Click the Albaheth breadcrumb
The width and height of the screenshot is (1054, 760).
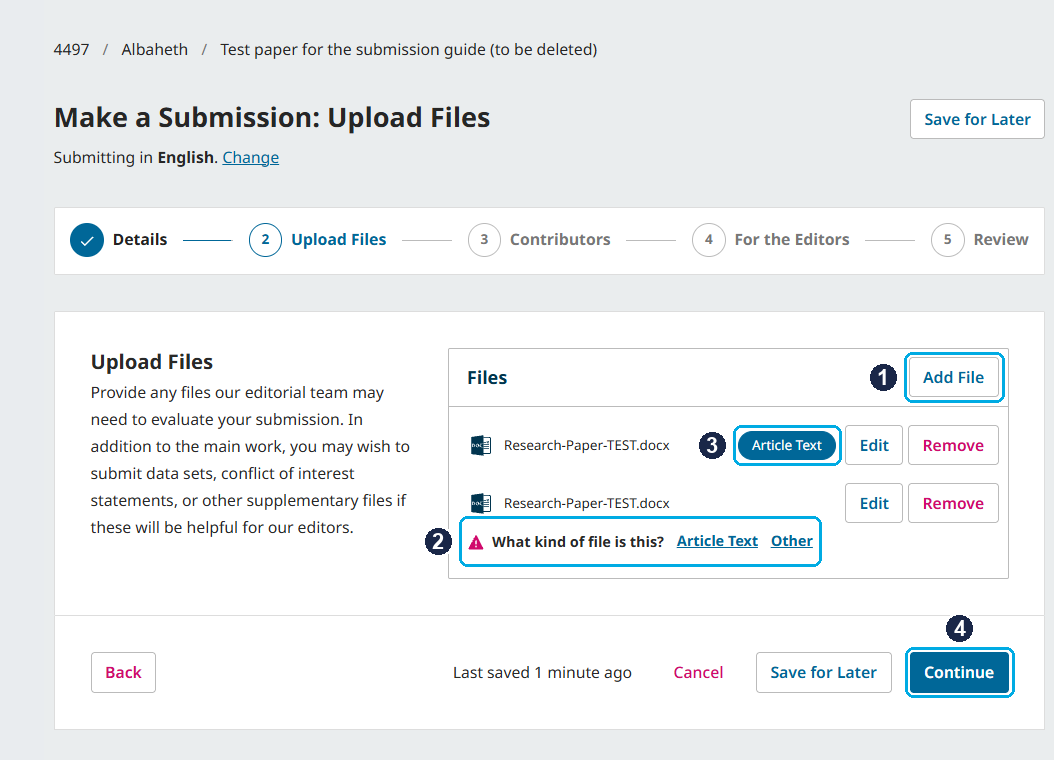point(155,50)
